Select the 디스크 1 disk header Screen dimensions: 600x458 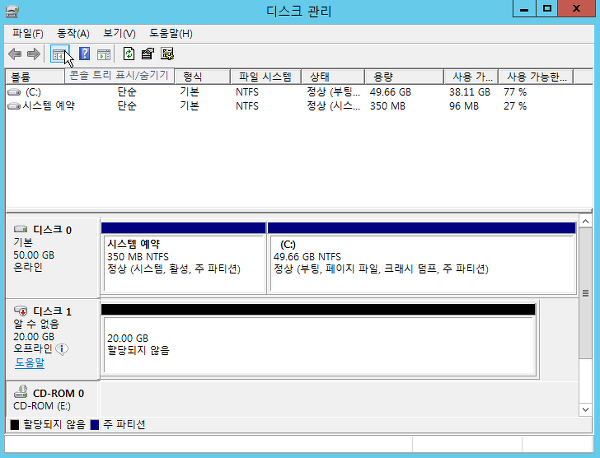click(53, 340)
